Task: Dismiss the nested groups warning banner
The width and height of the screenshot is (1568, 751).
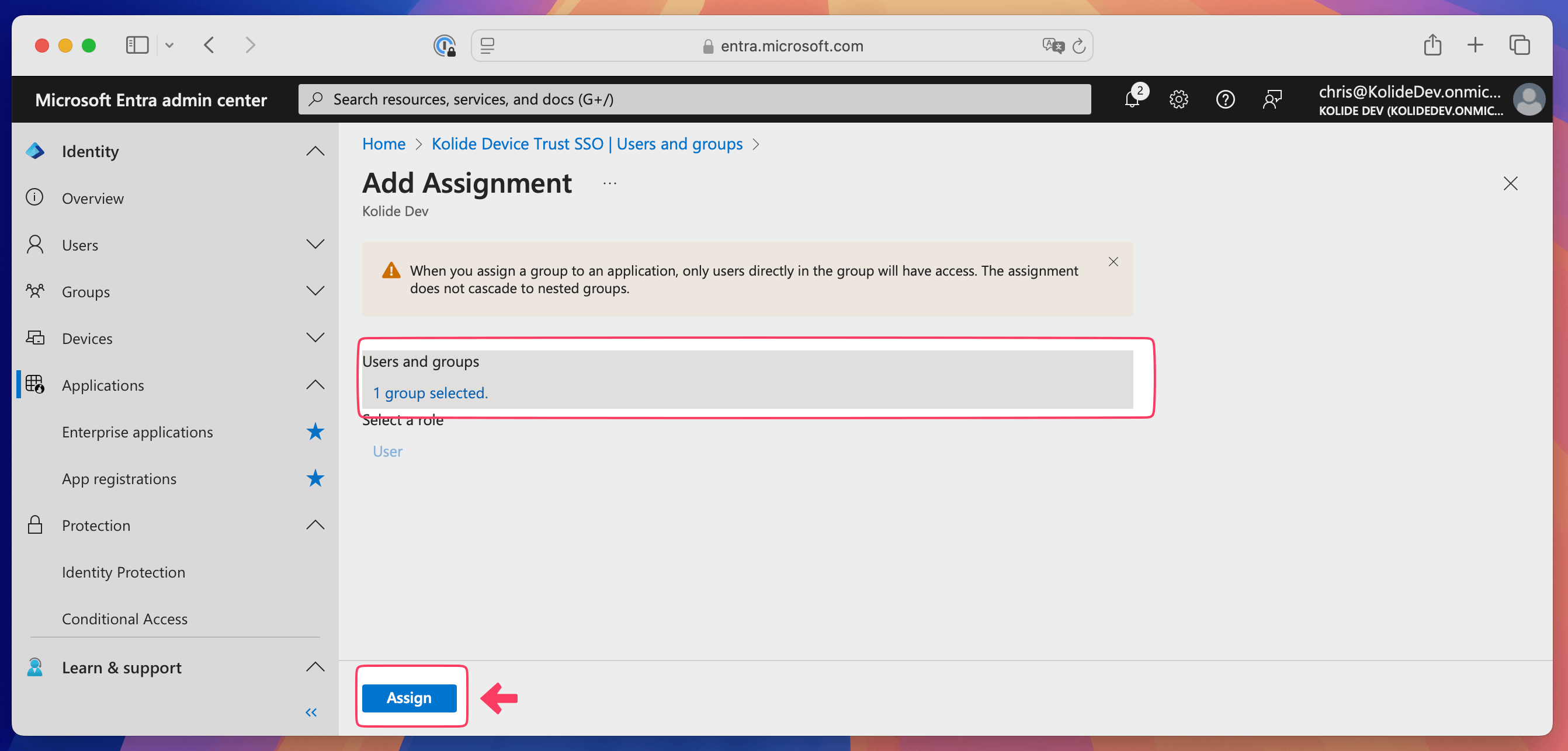Action: [x=1113, y=262]
